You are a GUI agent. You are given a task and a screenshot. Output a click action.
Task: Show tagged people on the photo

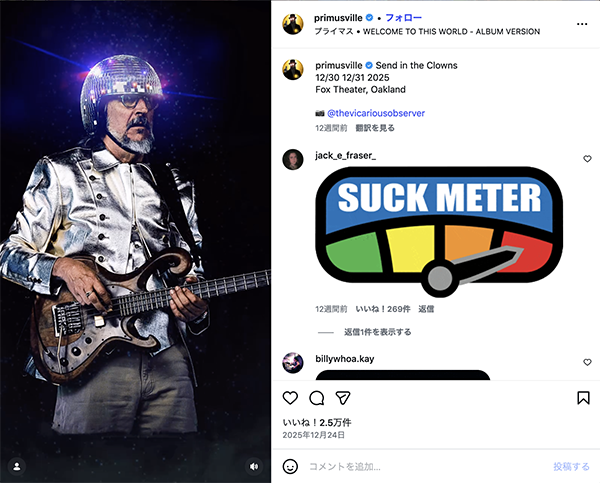[x=17, y=466]
